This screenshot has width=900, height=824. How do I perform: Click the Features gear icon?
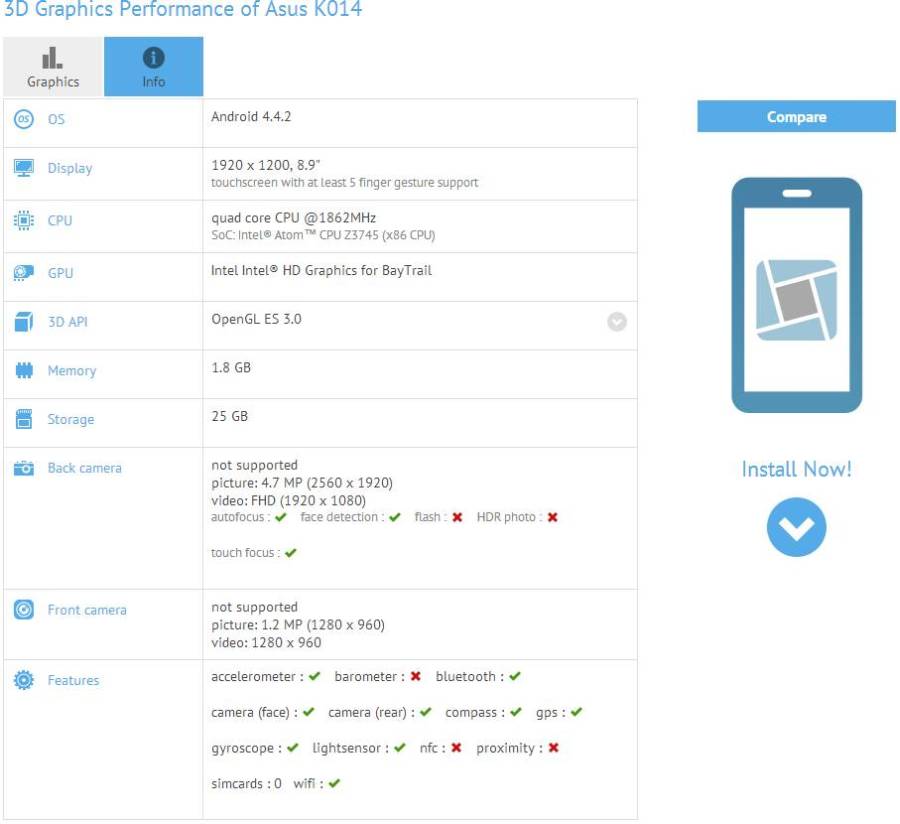tap(24, 680)
